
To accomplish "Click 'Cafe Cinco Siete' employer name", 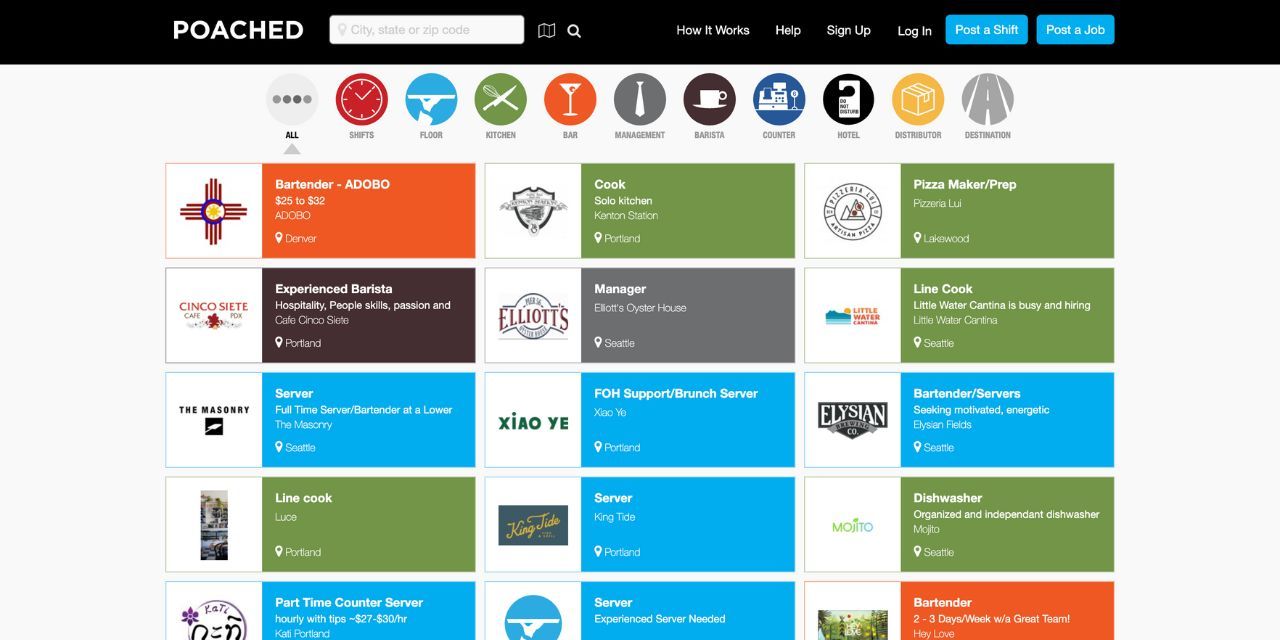I will 312,320.
